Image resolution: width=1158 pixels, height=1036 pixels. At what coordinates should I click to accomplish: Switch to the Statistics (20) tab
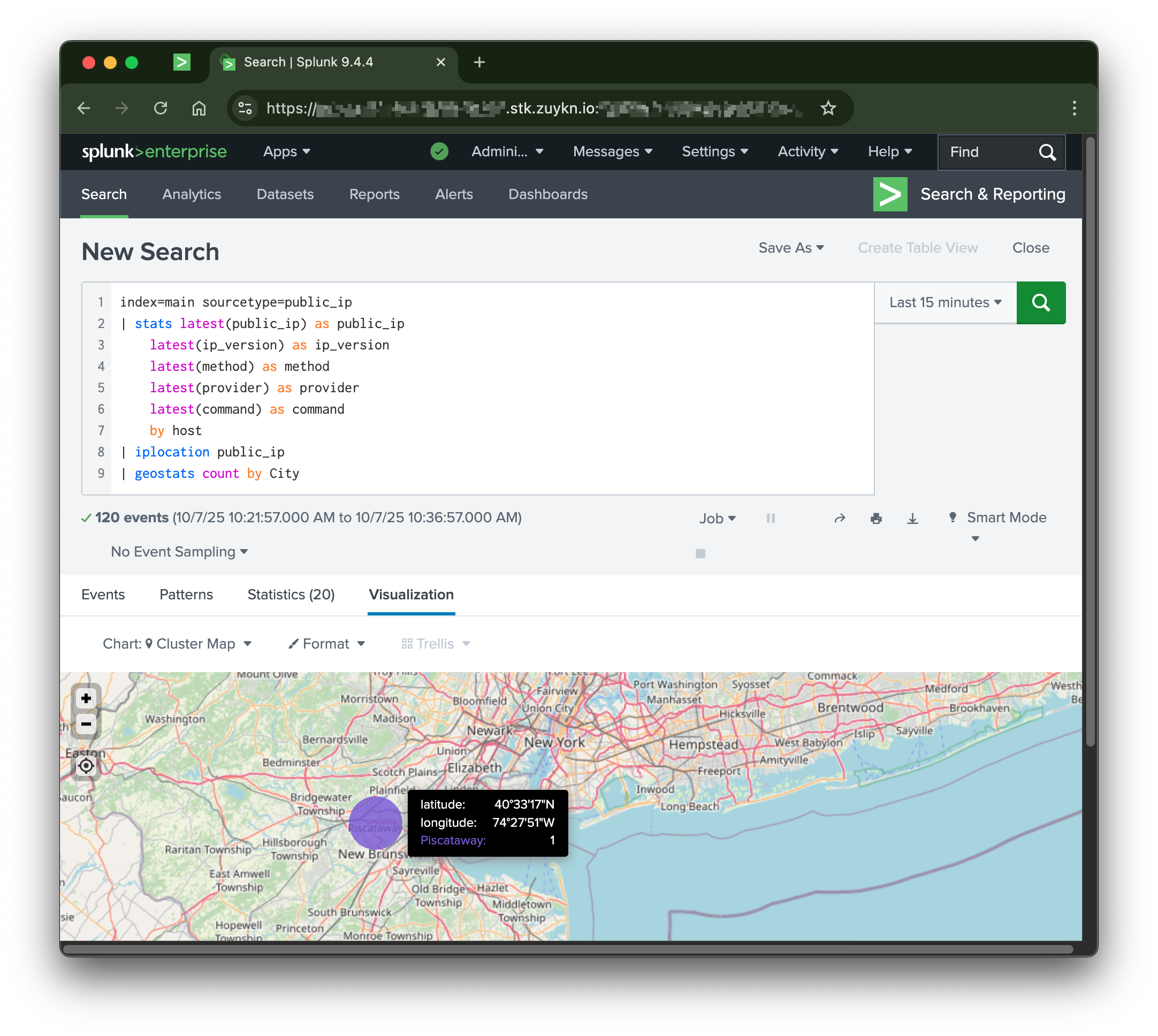(x=291, y=595)
